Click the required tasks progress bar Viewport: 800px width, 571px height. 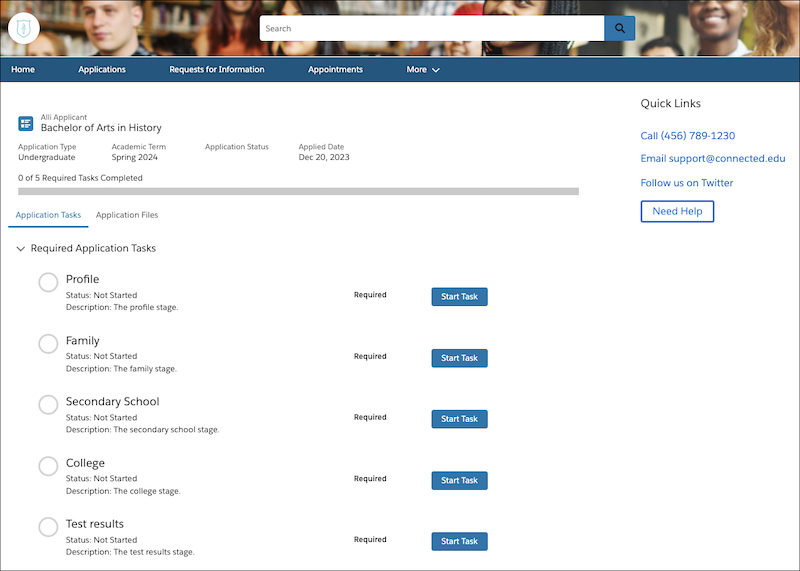[x=298, y=191]
